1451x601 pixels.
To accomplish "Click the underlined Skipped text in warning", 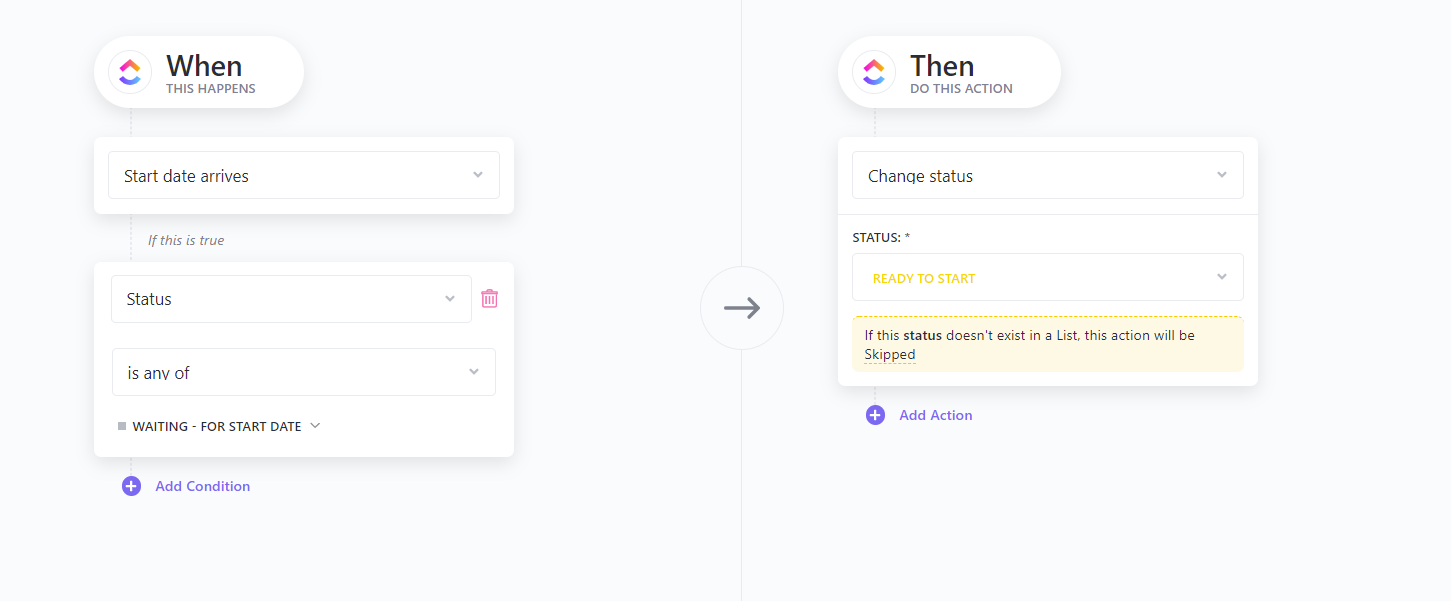I will (890, 354).
